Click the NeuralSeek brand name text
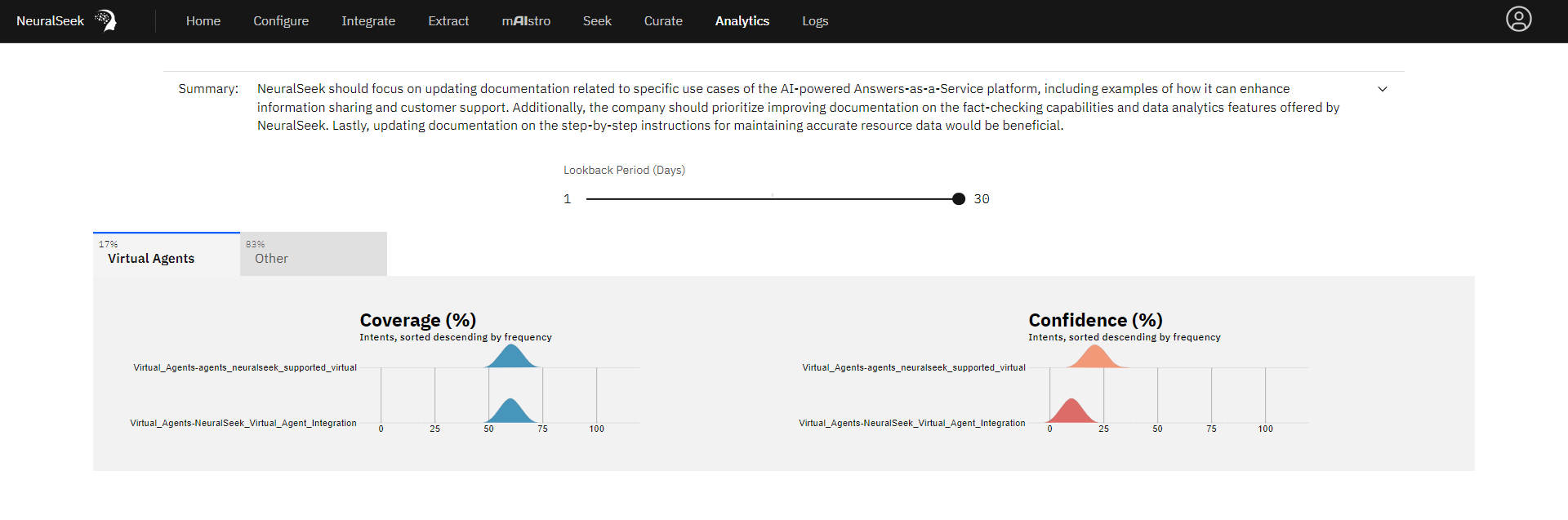Screen dimensions: 1568x520 tap(50, 21)
